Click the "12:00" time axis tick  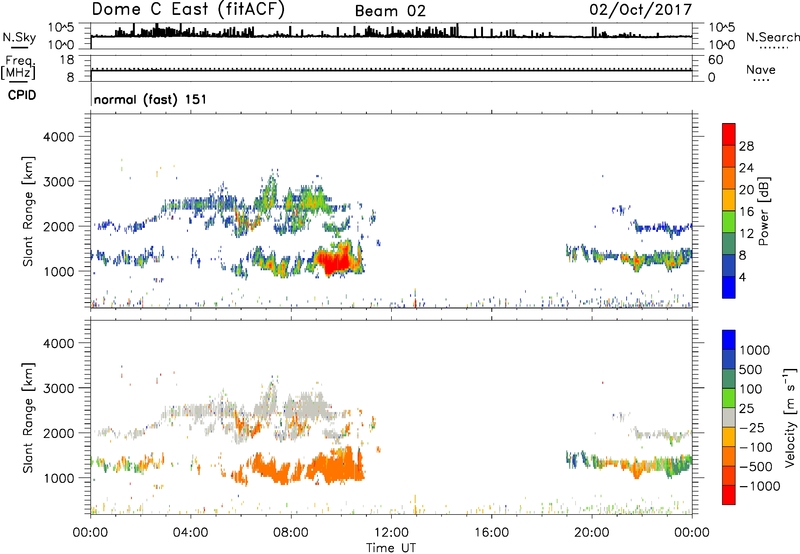[391, 533]
